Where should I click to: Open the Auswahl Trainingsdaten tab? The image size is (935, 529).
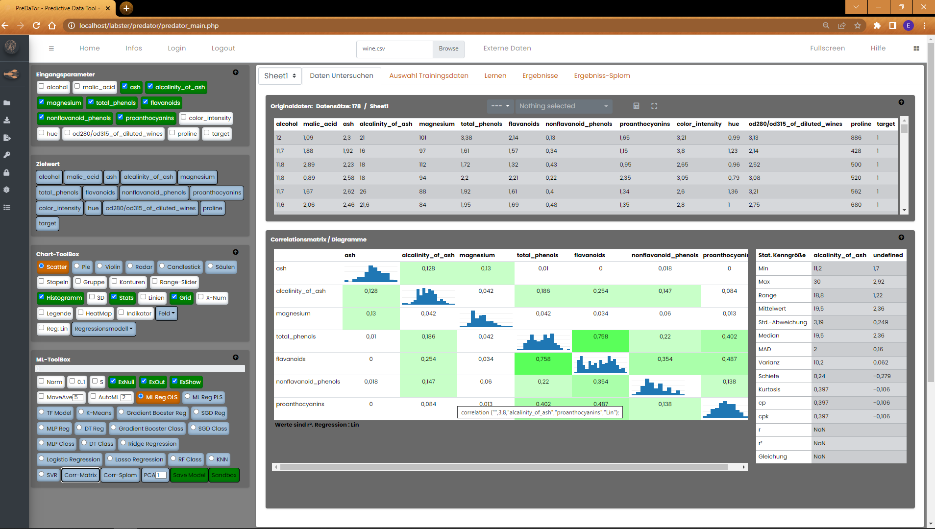click(428, 76)
